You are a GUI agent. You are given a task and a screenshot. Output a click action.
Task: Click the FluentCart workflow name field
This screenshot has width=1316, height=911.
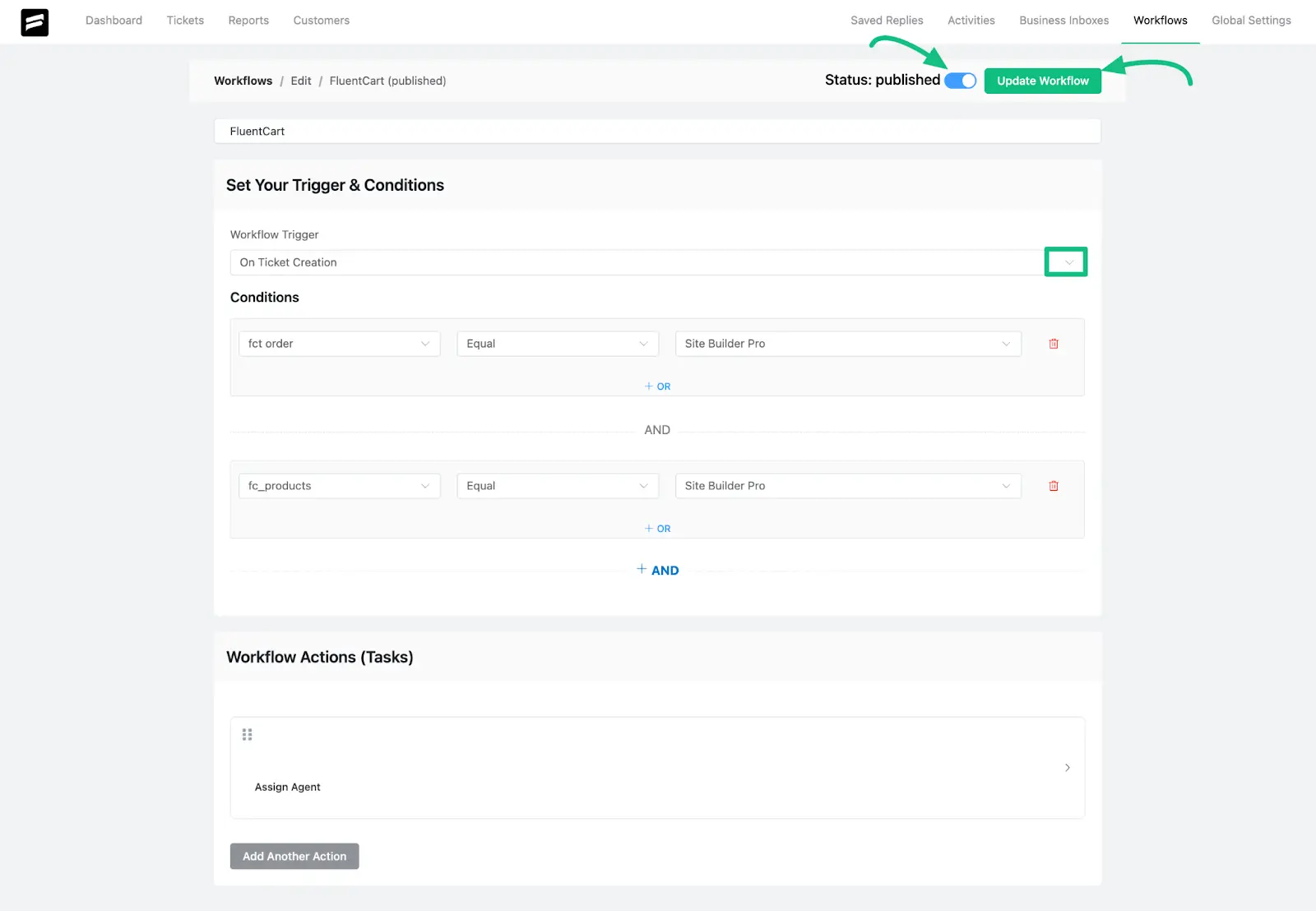pyautogui.click(x=656, y=132)
